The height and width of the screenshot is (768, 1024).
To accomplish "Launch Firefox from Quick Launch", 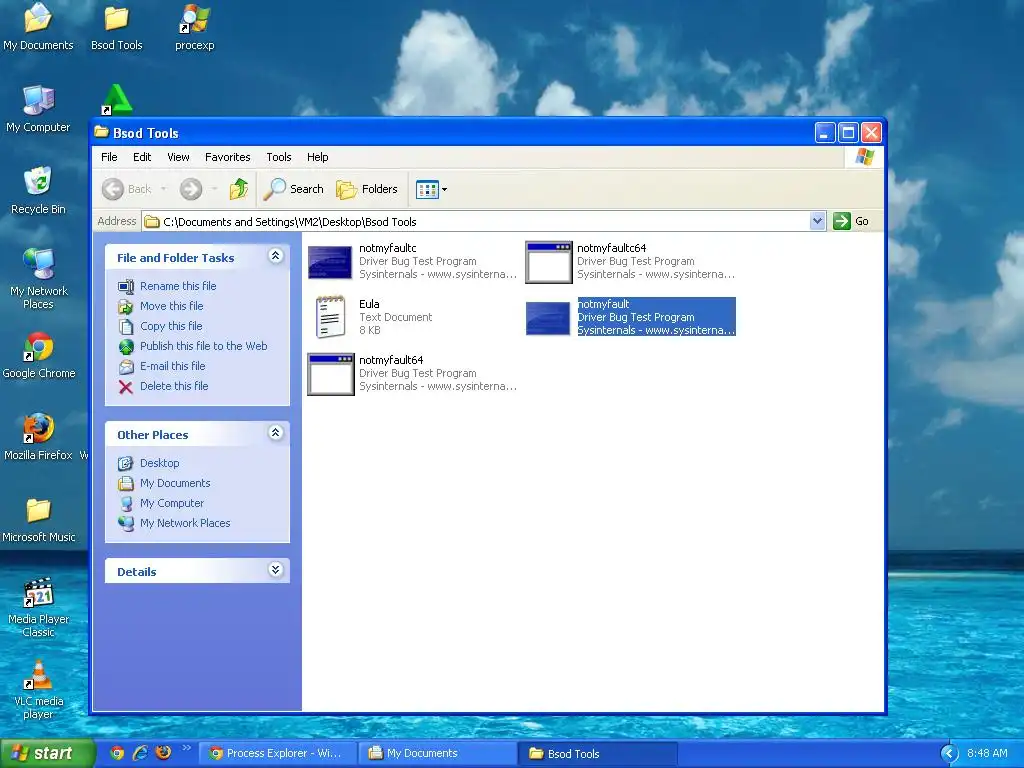I will [163, 753].
